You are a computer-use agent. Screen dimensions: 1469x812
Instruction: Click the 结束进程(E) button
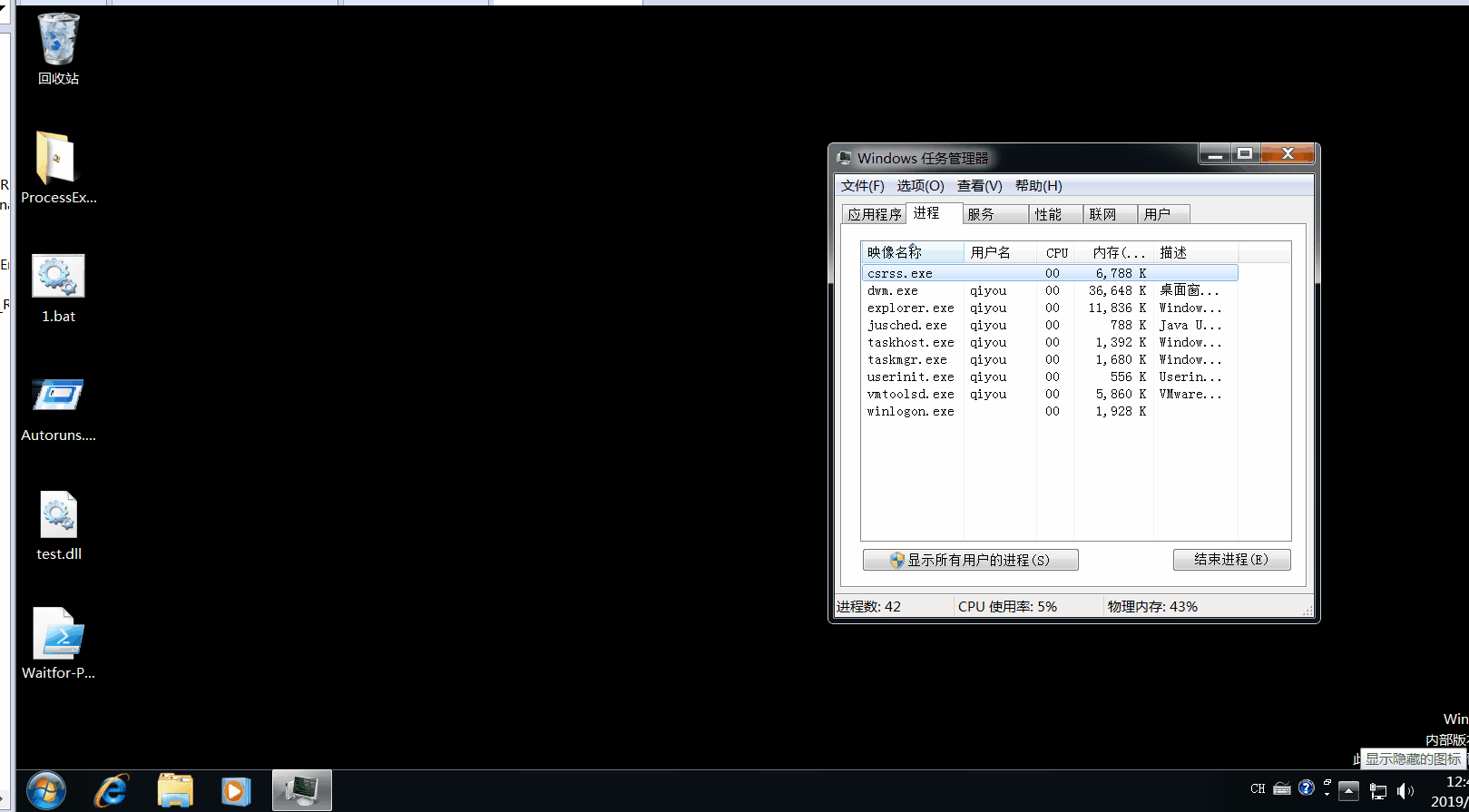coord(1231,560)
